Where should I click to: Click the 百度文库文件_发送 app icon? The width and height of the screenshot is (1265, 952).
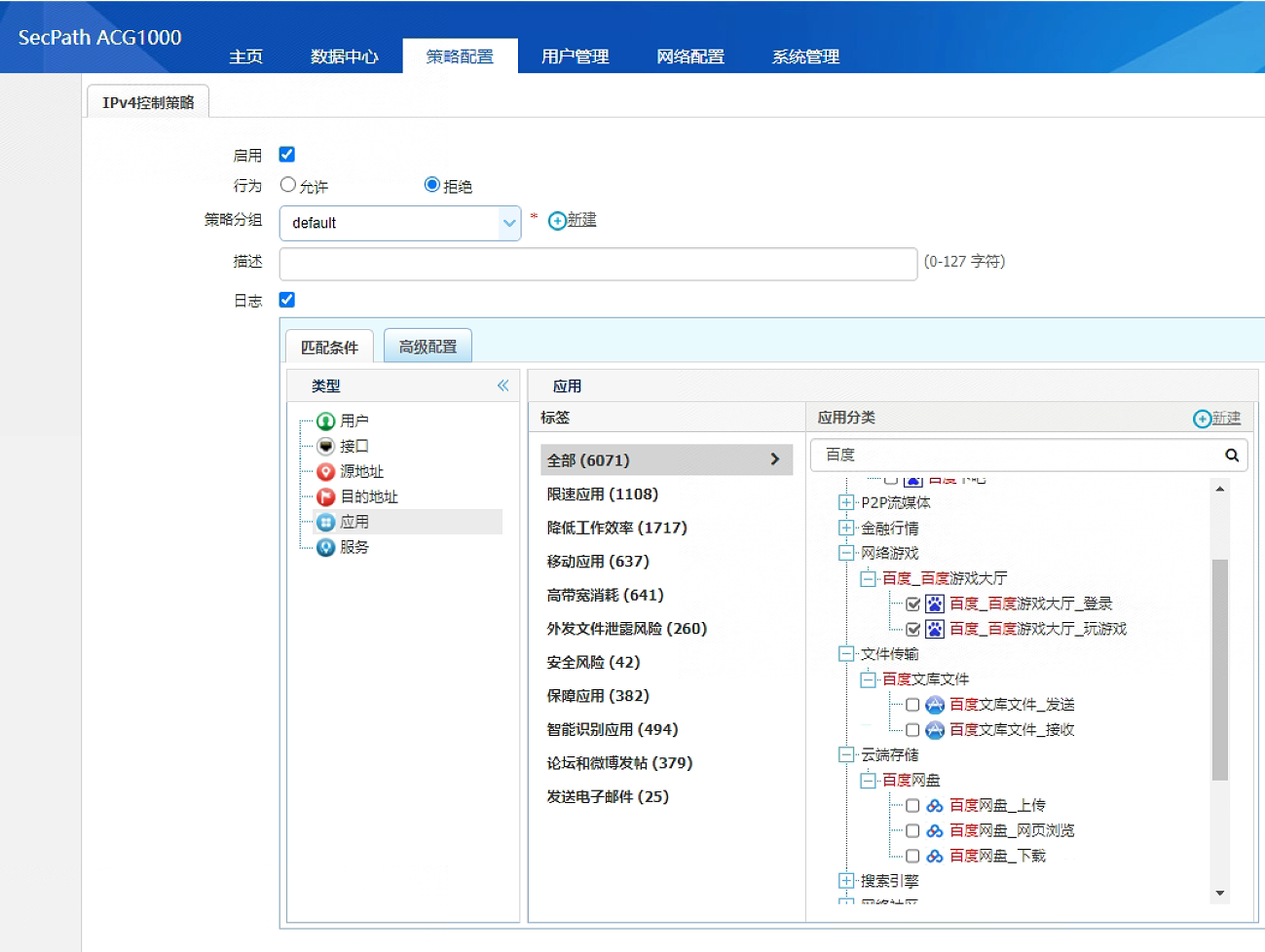(x=935, y=705)
